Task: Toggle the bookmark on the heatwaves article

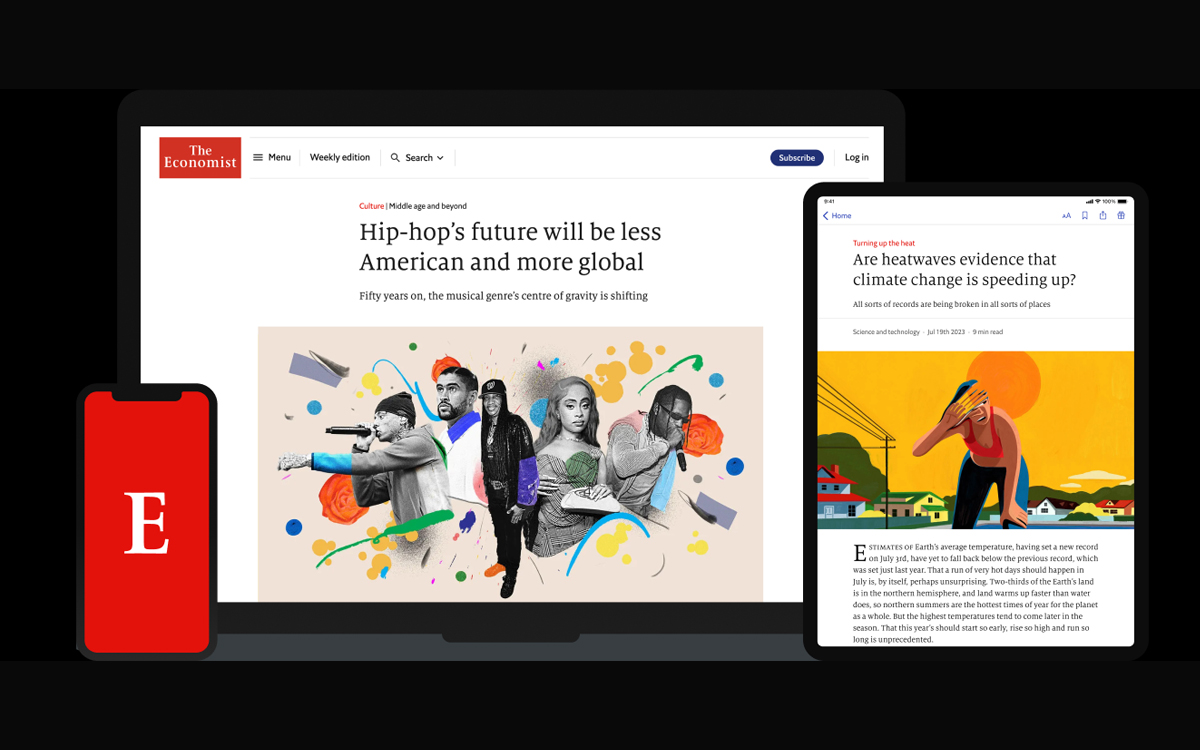Action: [1085, 215]
